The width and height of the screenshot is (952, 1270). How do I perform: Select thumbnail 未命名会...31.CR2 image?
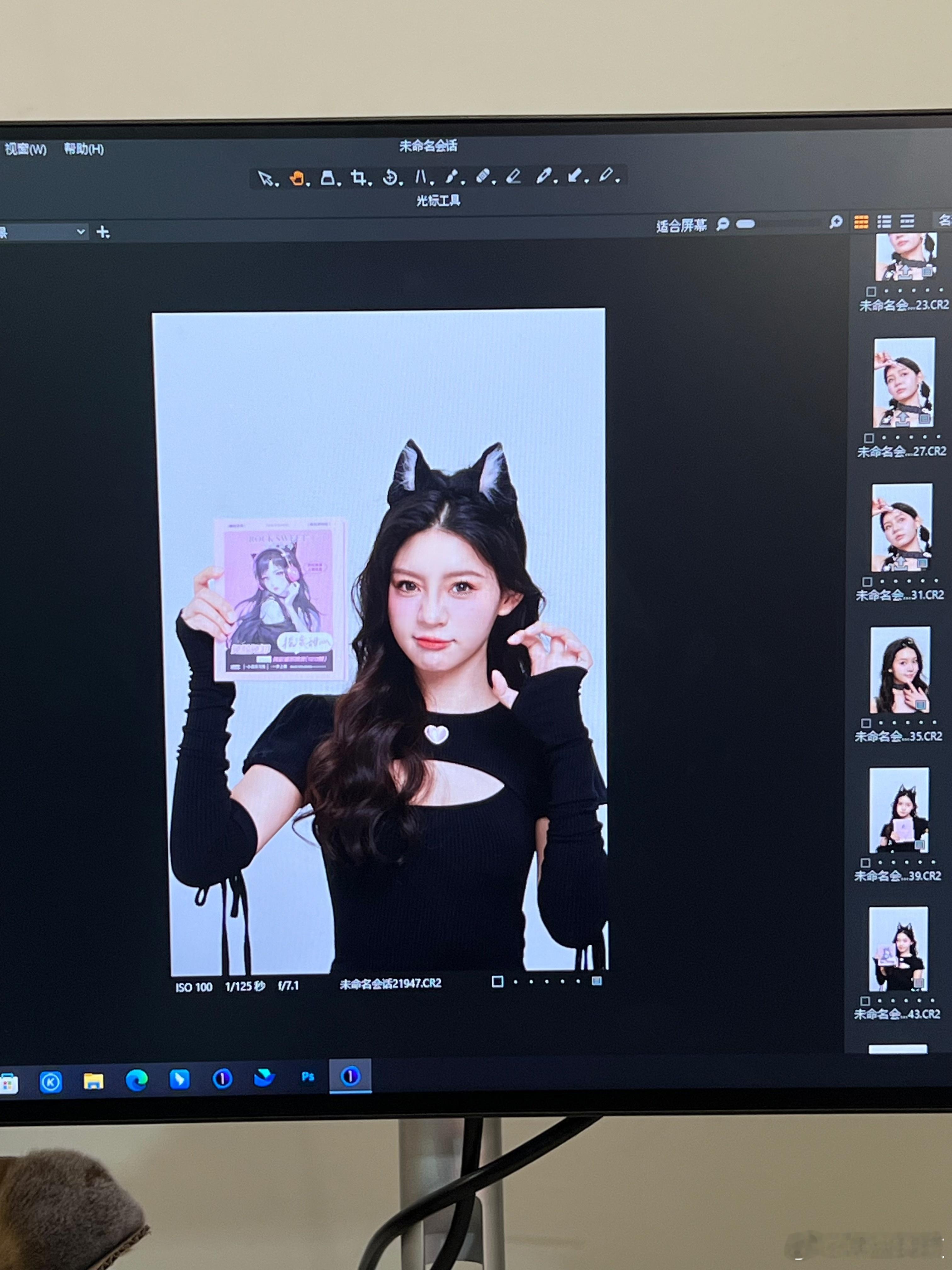tap(902, 527)
